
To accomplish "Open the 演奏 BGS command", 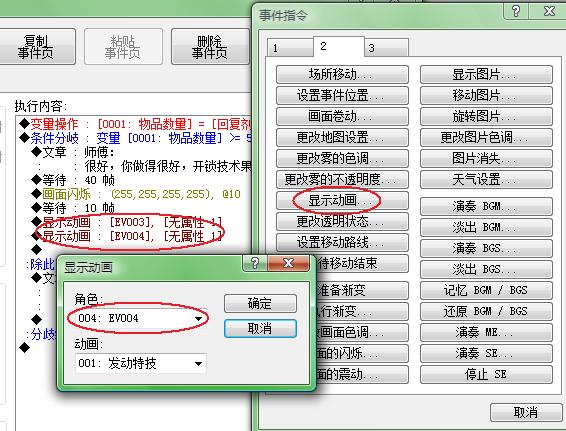I will coord(486,248).
